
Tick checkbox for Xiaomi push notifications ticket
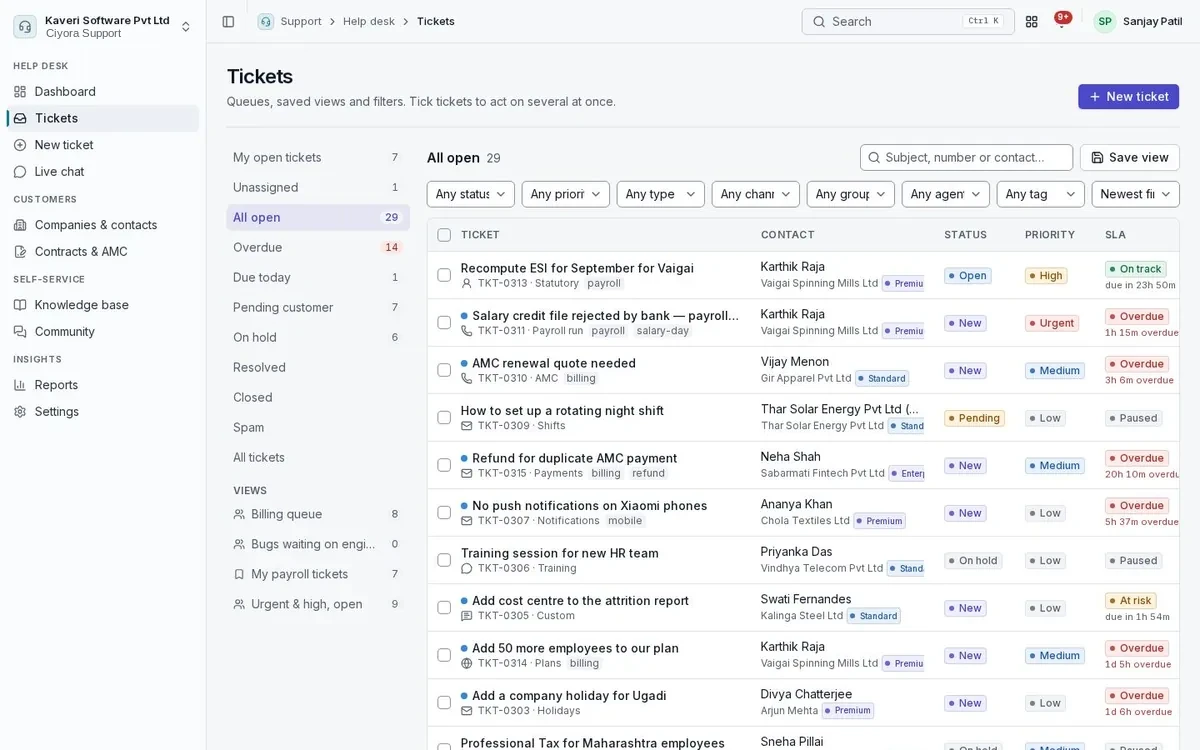pos(444,512)
